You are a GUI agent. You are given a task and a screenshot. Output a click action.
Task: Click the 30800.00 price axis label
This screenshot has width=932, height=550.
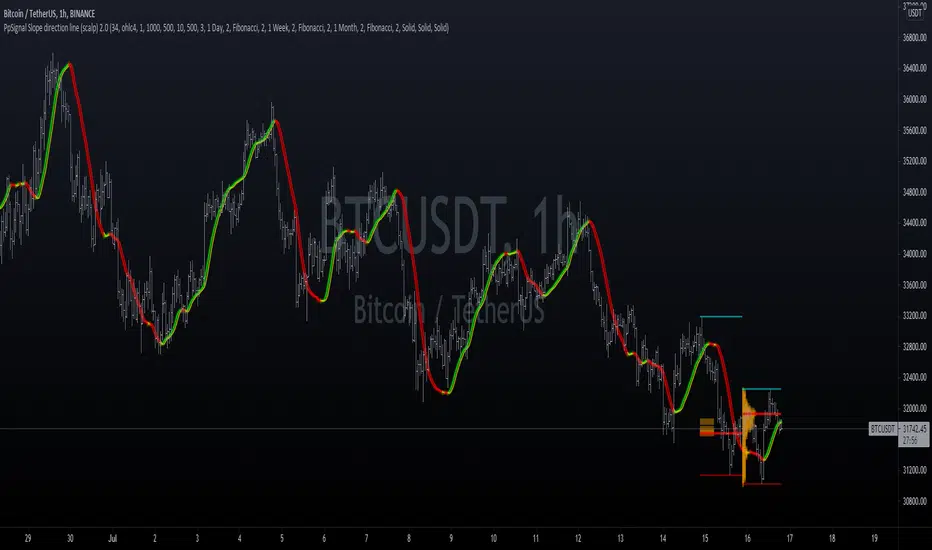(914, 501)
